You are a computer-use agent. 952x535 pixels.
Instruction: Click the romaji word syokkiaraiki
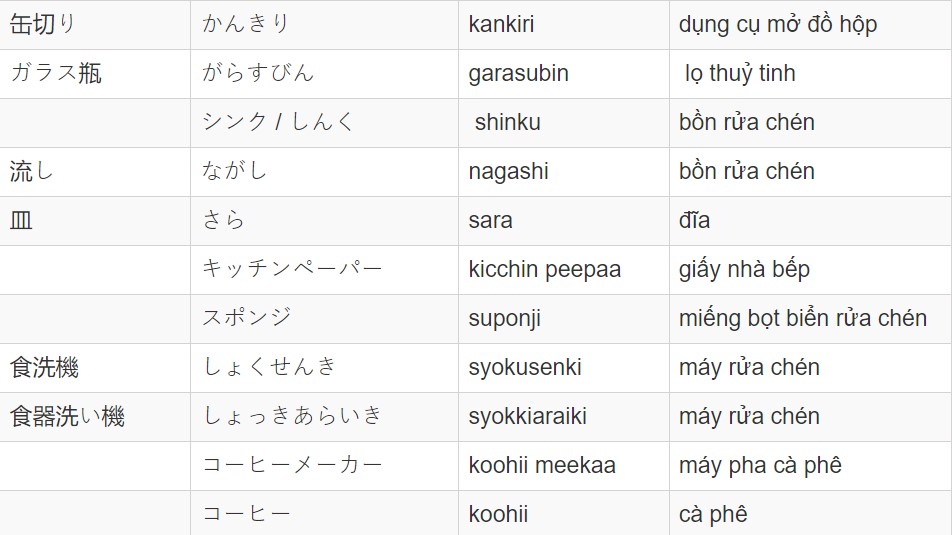click(528, 417)
